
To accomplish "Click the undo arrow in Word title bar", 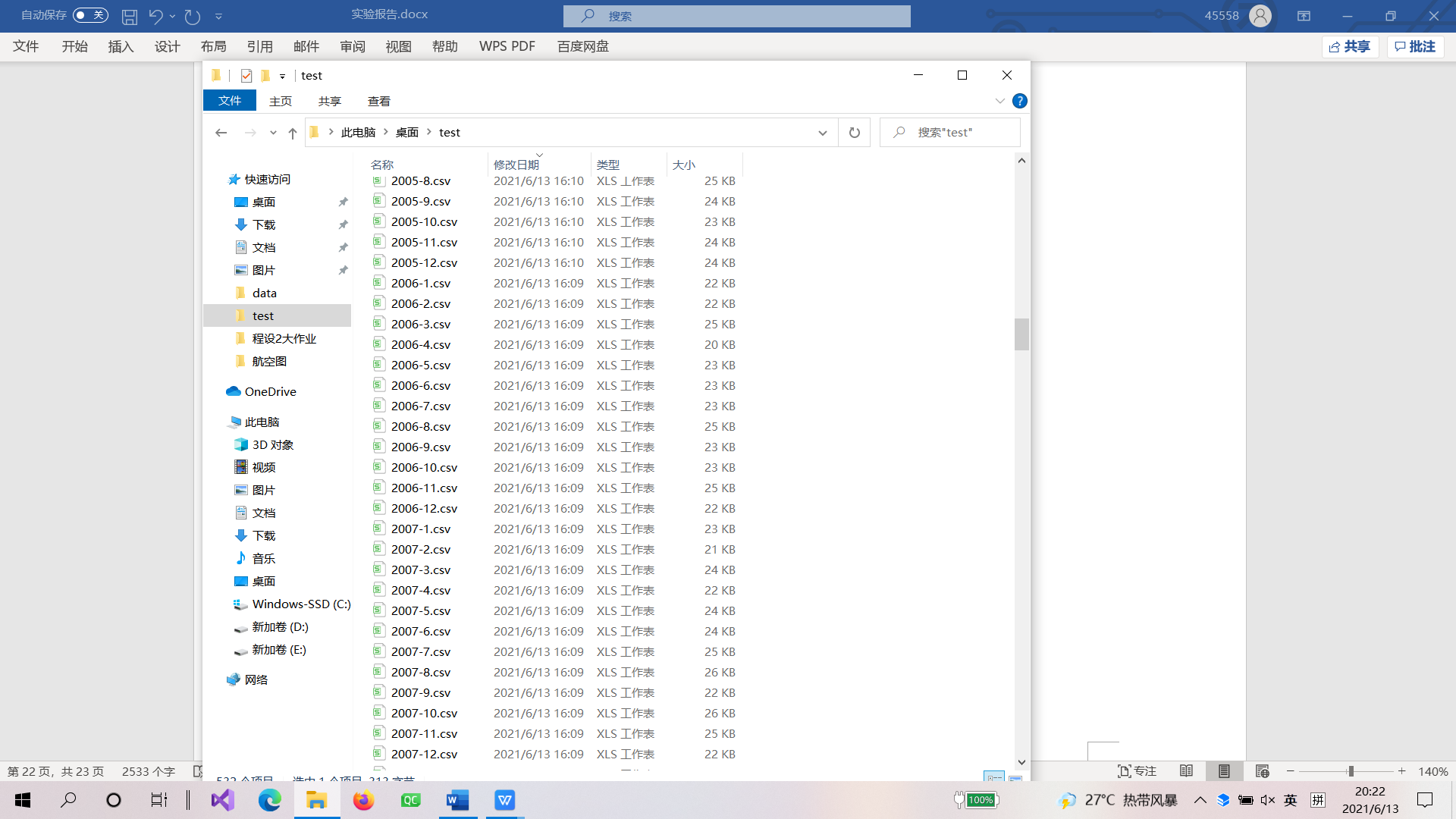I will point(155,16).
